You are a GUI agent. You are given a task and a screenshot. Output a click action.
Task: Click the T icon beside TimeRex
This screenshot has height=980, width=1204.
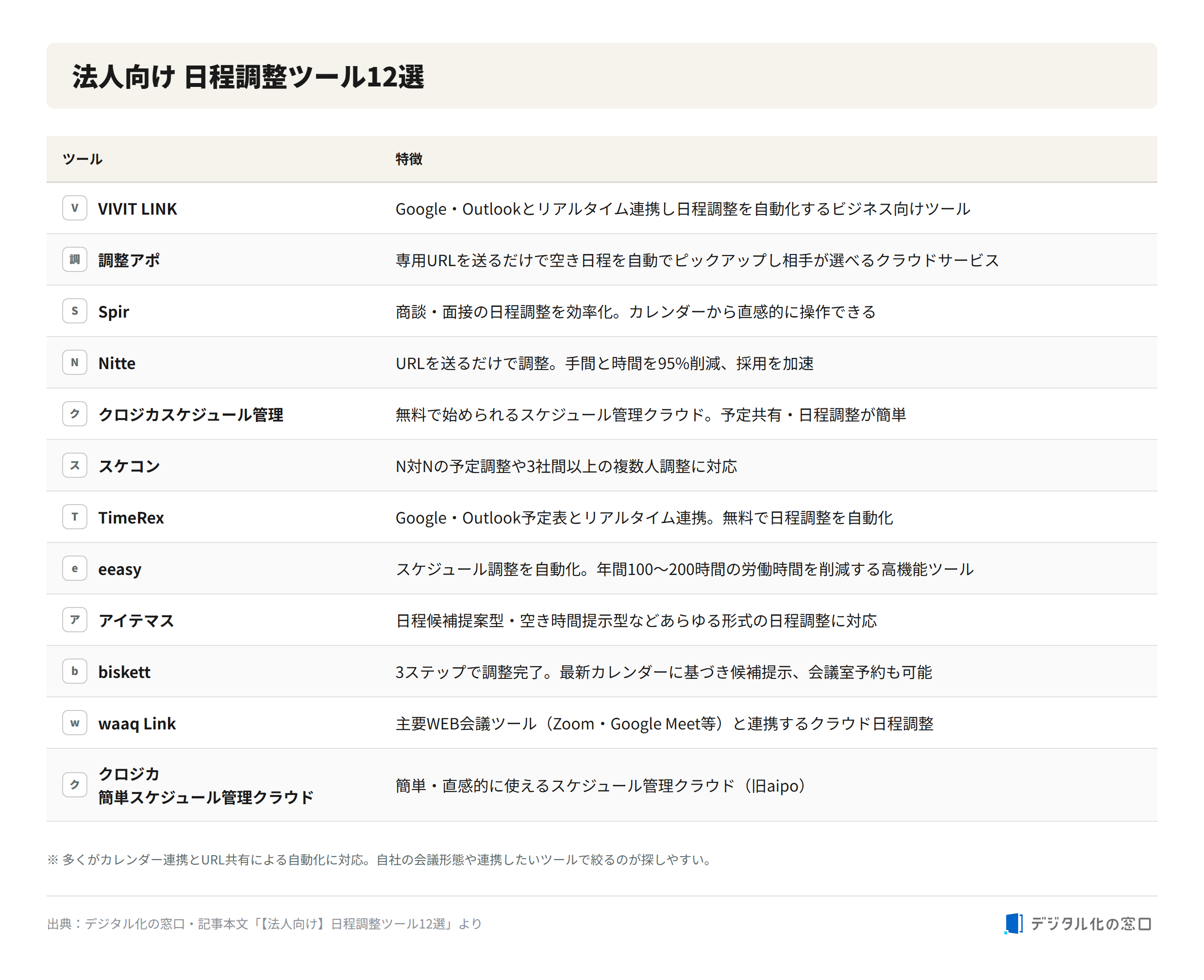click(x=74, y=517)
